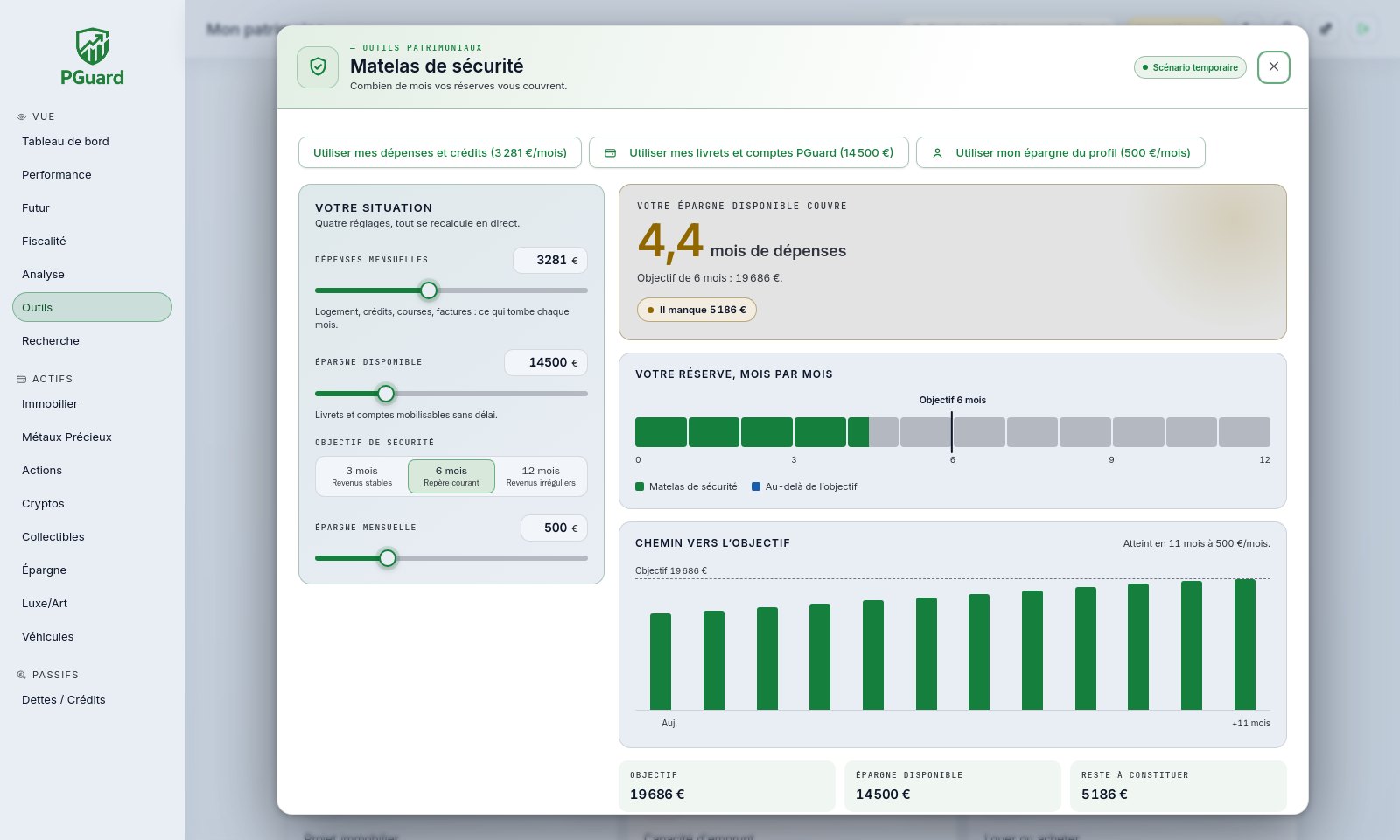Use mes dépenses et crédits preset

(x=440, y=152)
